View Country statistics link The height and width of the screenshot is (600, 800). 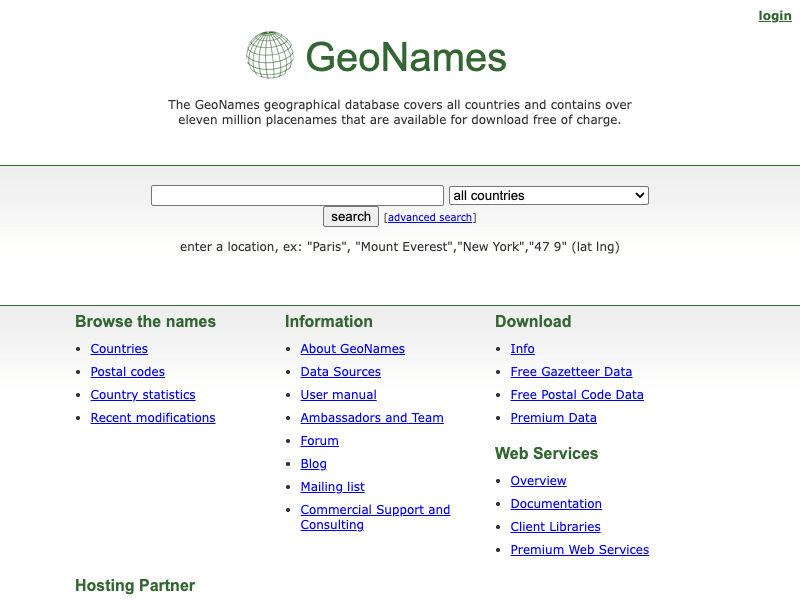point(143,394)
